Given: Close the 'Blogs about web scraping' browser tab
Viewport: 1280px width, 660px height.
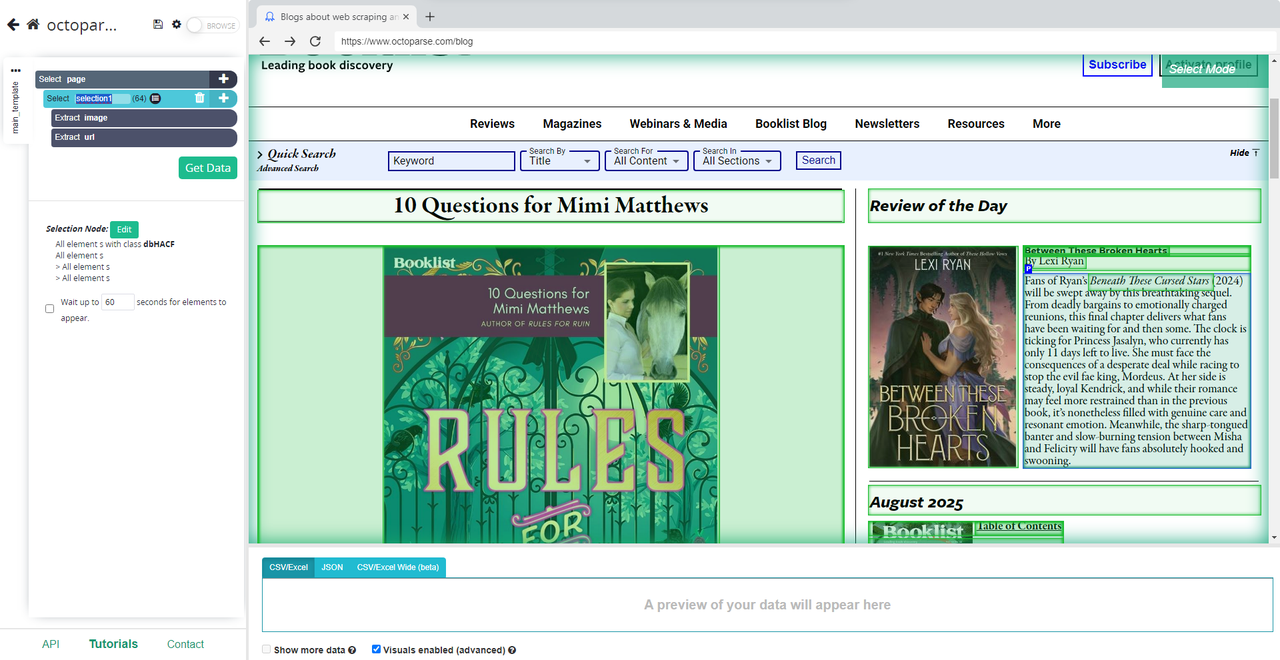Looking at the screenshot, I should (405, 17).
